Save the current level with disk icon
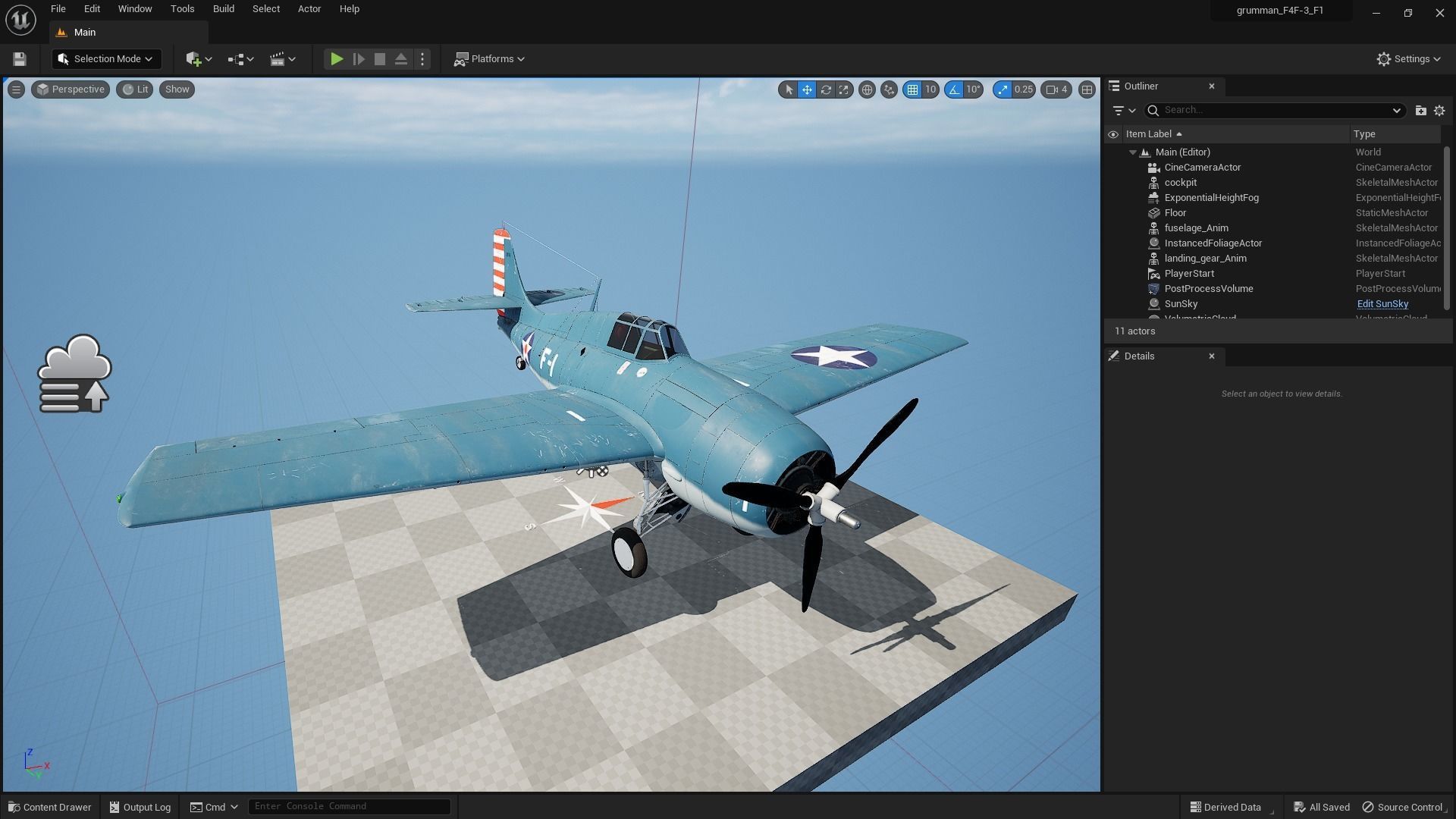 click(20, 59)
